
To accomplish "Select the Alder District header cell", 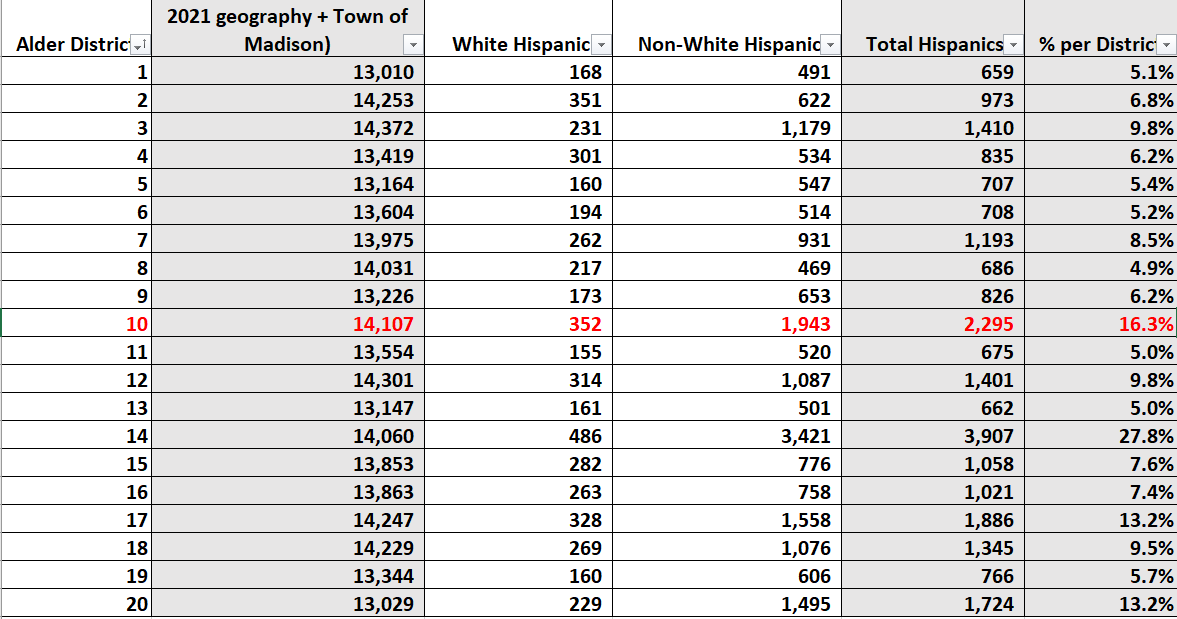I will 76,29.
